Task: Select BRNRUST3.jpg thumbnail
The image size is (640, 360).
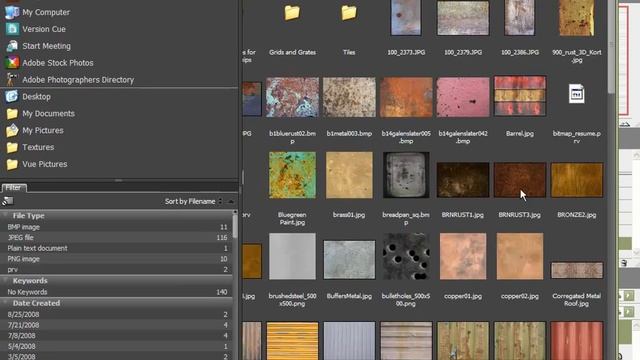Action: pyautogui.click(x=520, y=180)
